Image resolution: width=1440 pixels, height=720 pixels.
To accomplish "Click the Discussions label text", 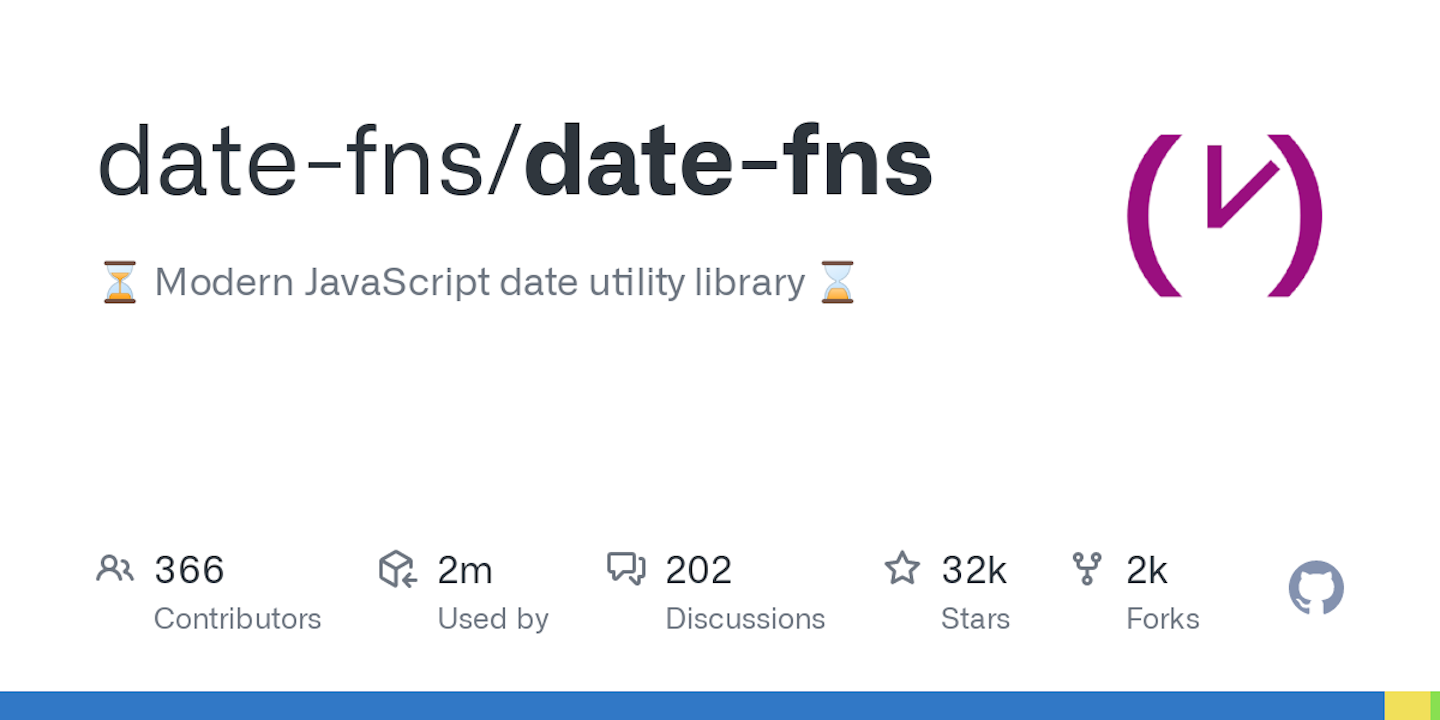I will 745,619.
